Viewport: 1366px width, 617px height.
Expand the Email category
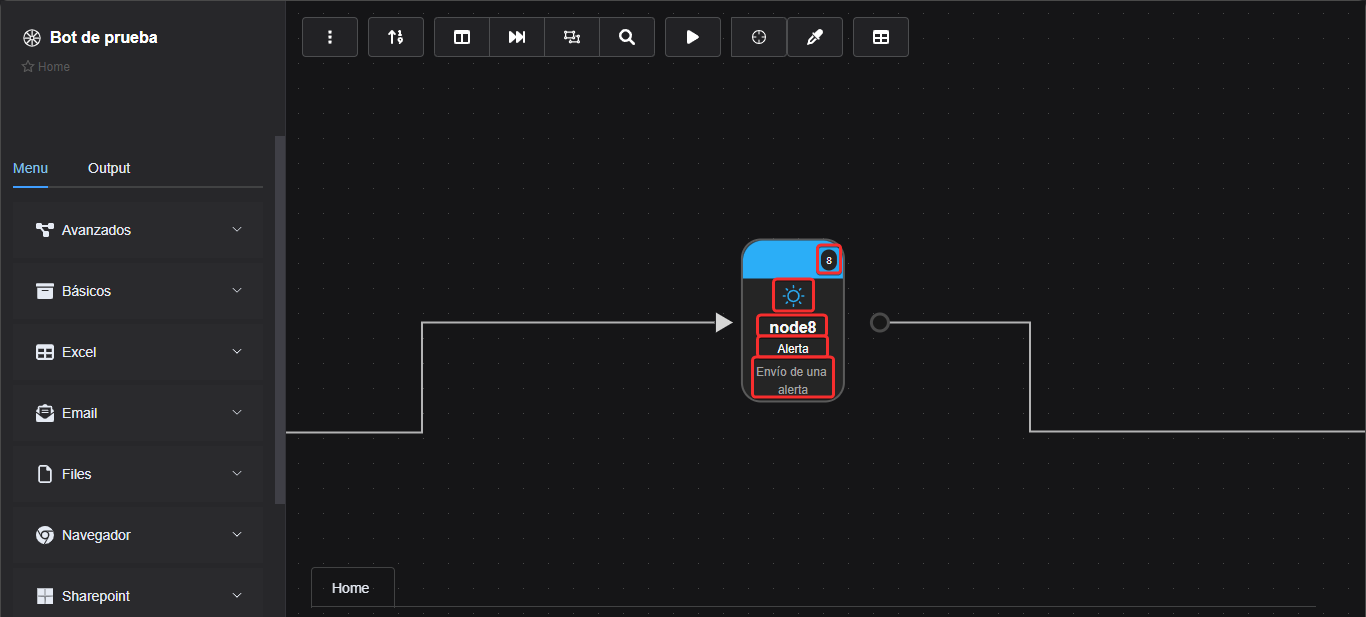[138, 413]
